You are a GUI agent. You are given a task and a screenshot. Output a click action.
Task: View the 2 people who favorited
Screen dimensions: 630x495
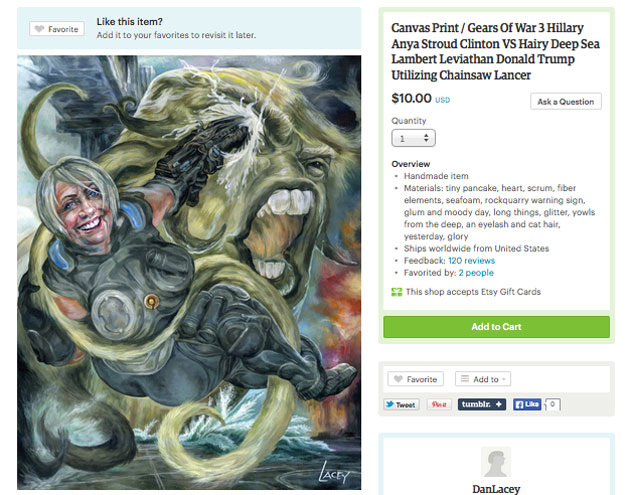click(475, 272)
